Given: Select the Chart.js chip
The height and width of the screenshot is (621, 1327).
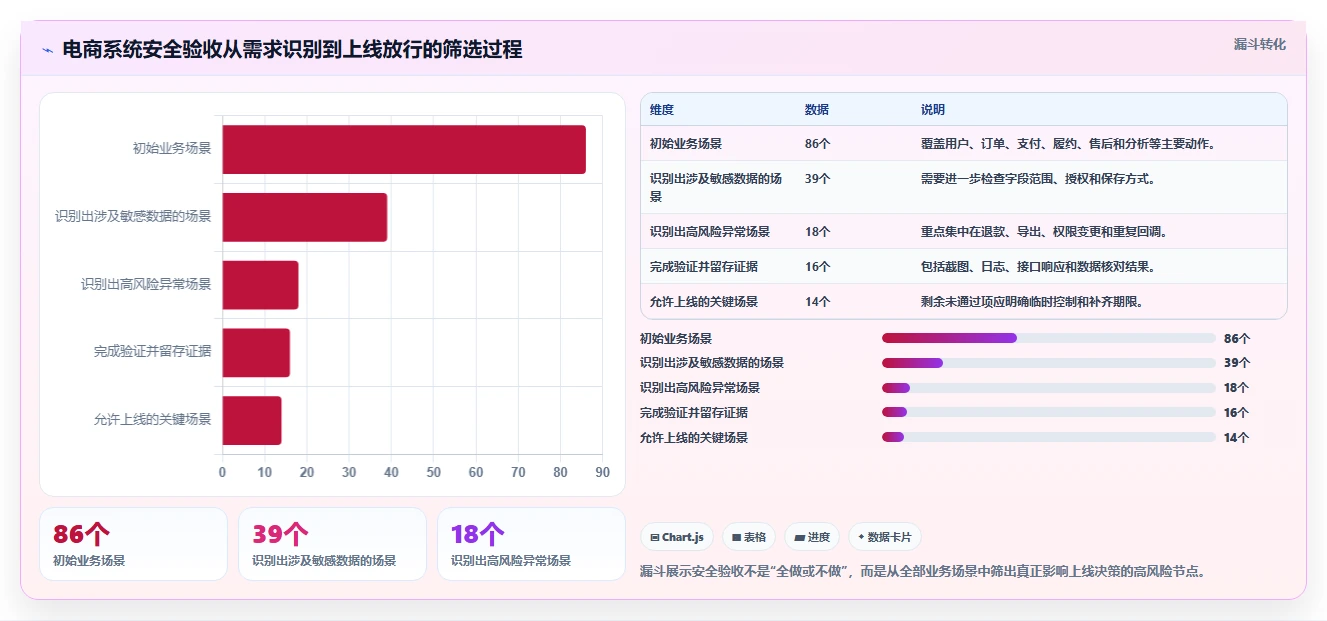Looking at the screenshot, I should [677, 537].
